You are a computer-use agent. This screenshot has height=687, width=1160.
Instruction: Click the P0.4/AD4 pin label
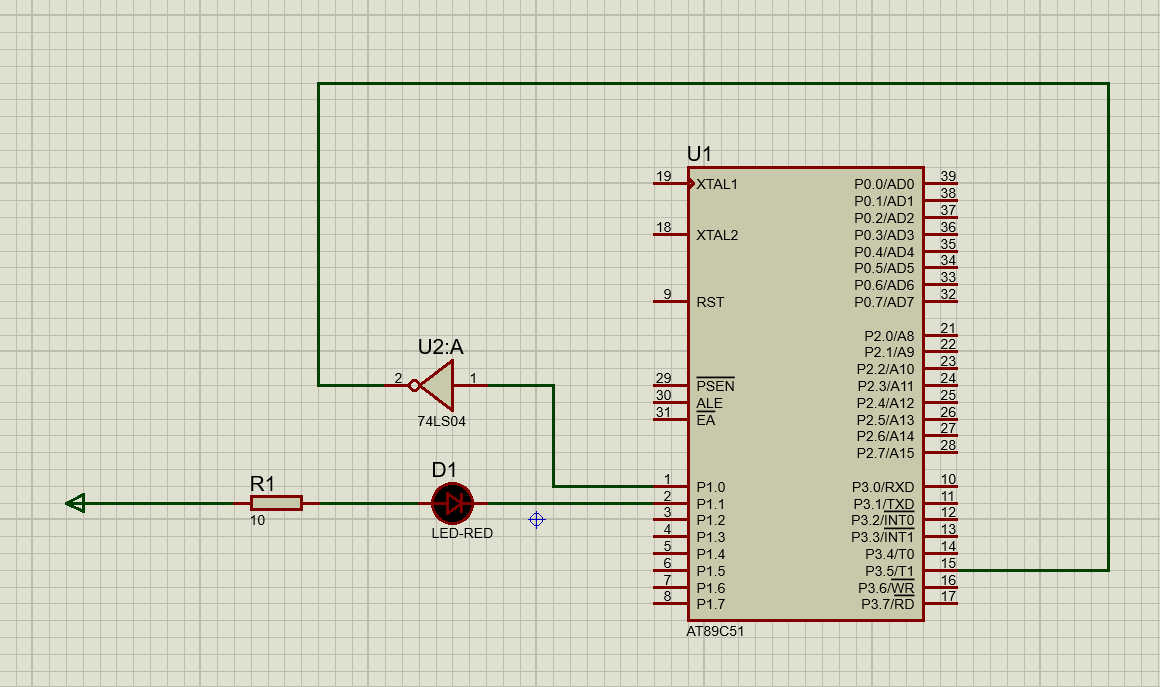(x=884, y=252)
